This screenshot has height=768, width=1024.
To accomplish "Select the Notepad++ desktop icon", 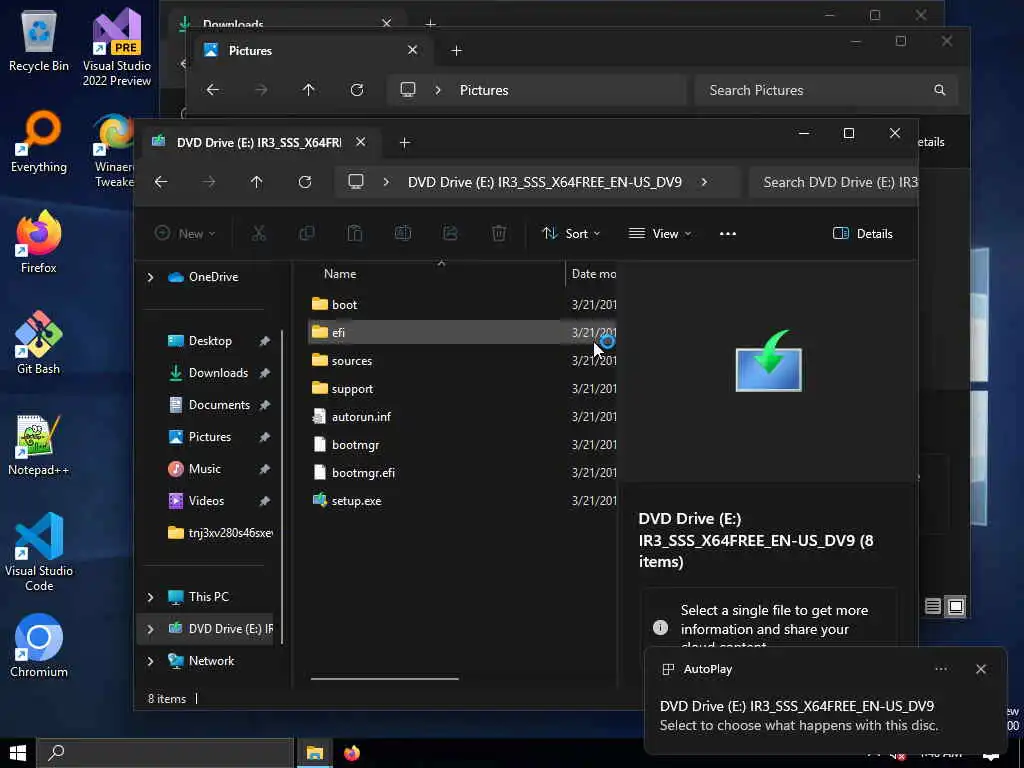I will 39,445.
